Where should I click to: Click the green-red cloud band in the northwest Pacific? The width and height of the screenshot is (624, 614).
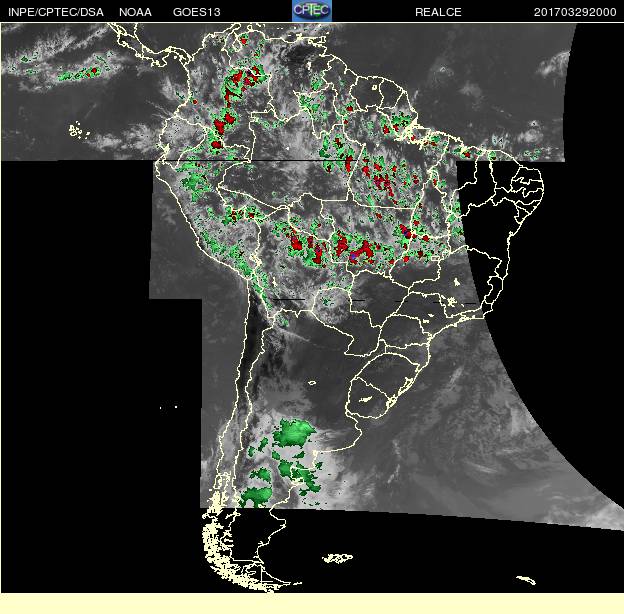click(84, 73)
